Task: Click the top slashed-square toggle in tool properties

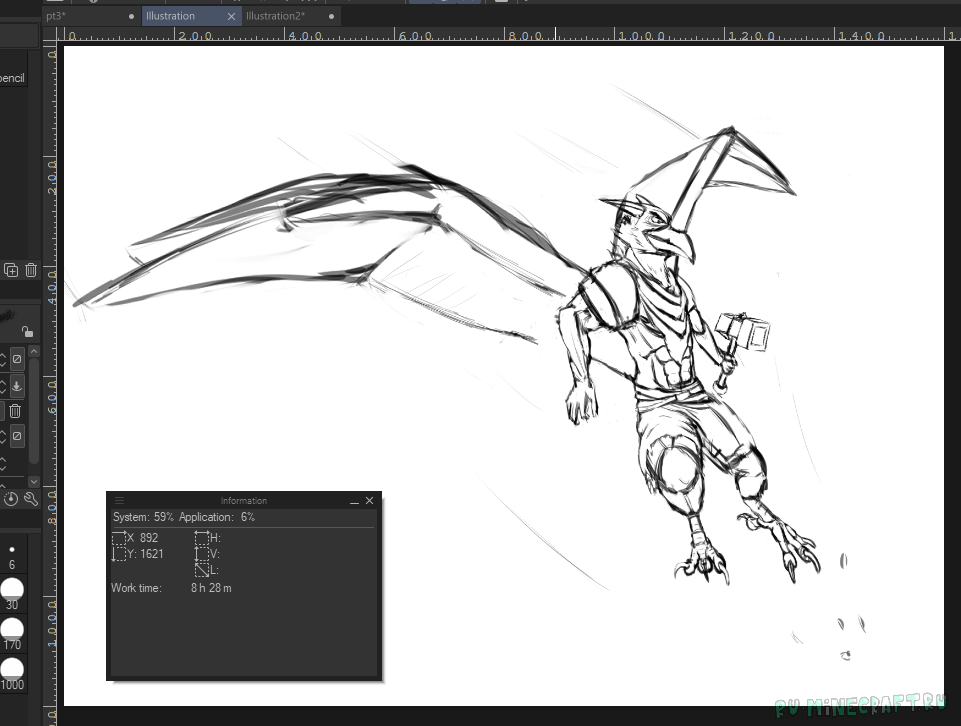Action: point(17,359)
